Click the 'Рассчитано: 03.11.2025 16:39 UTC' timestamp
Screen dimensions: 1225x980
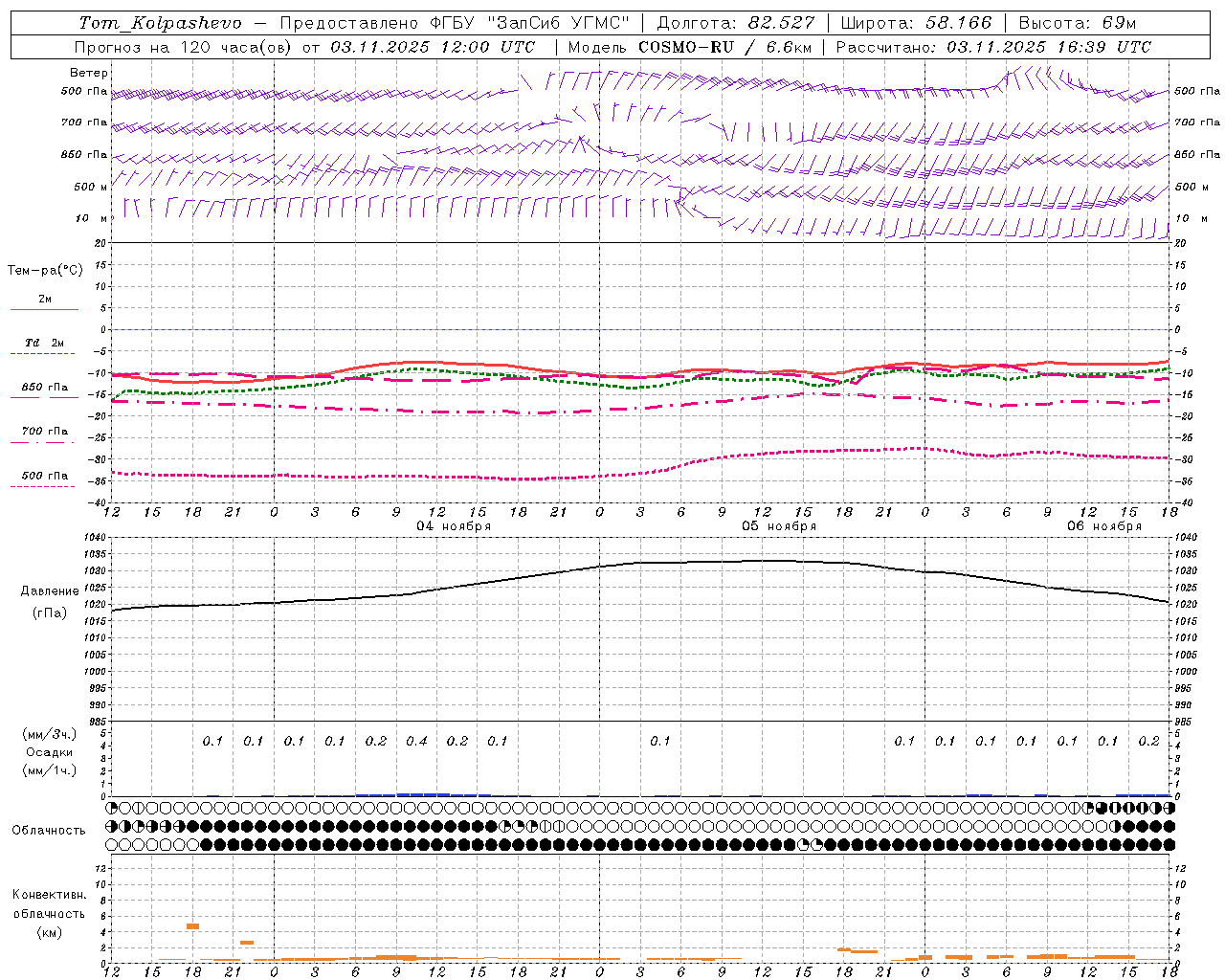point(994,47)
